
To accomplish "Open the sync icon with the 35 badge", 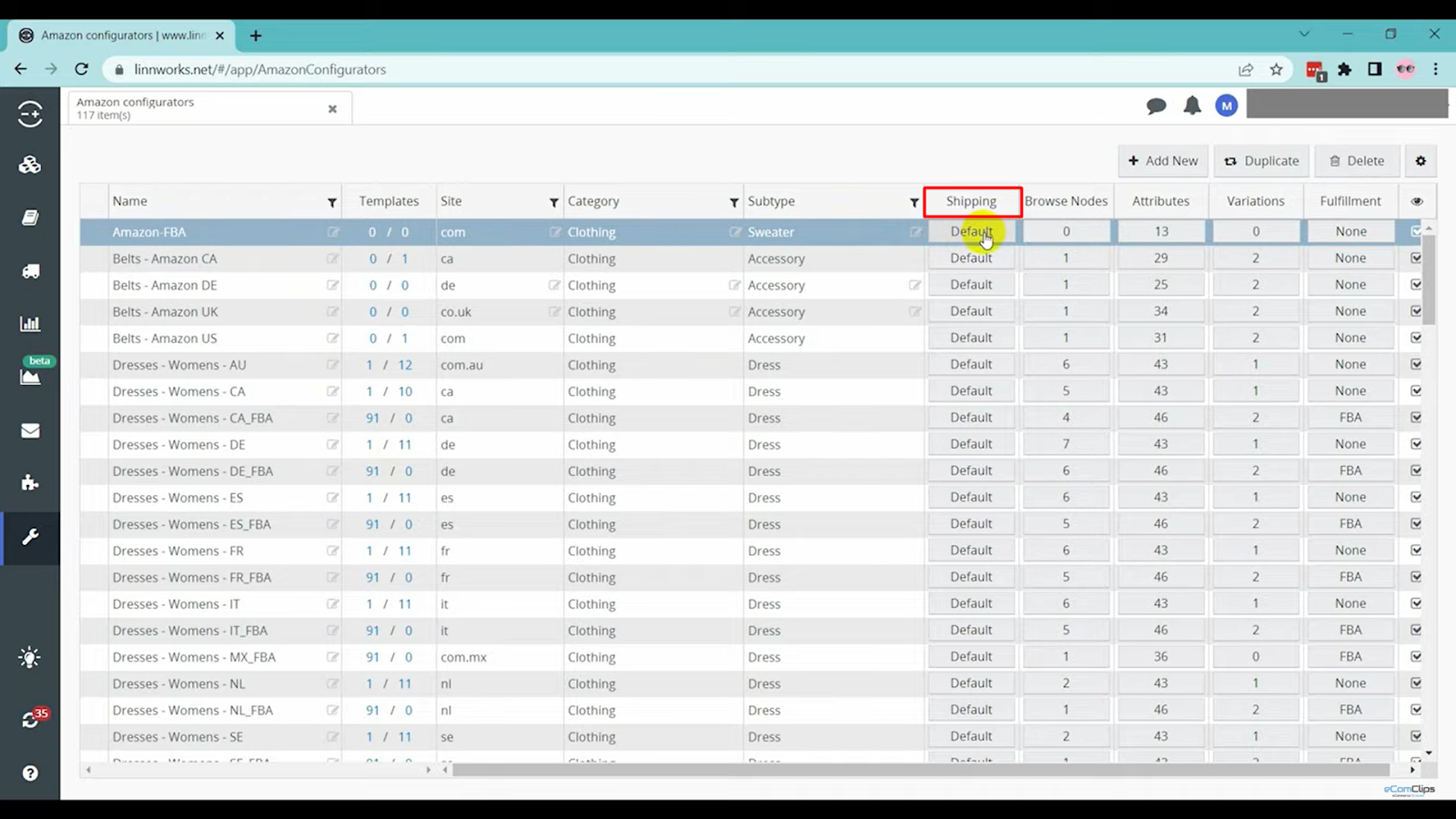I will (30, 720).
